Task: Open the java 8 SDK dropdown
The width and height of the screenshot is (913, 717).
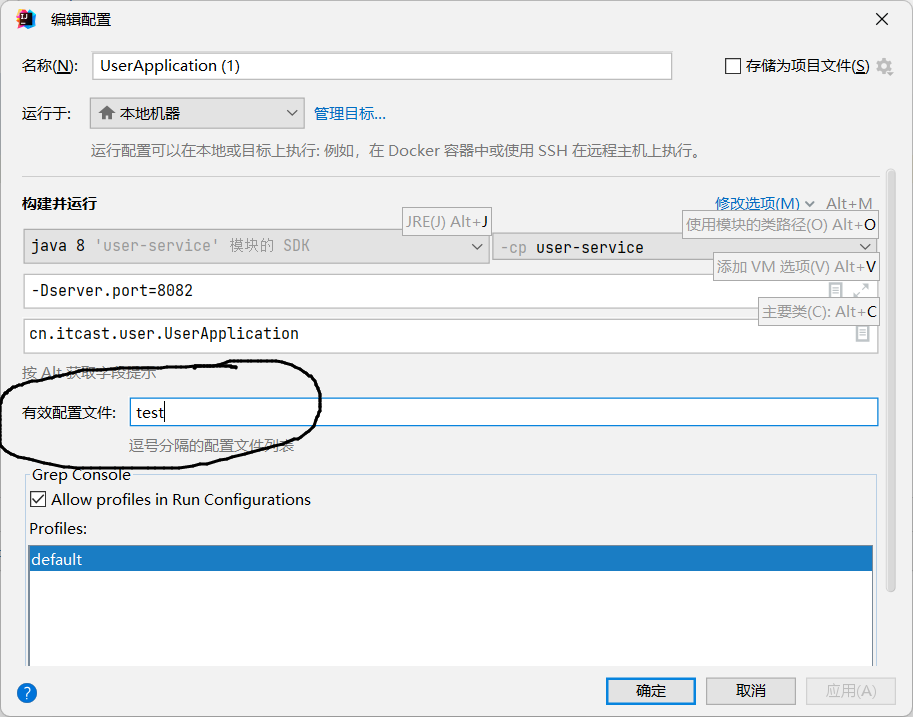Action: coord(256,246)
